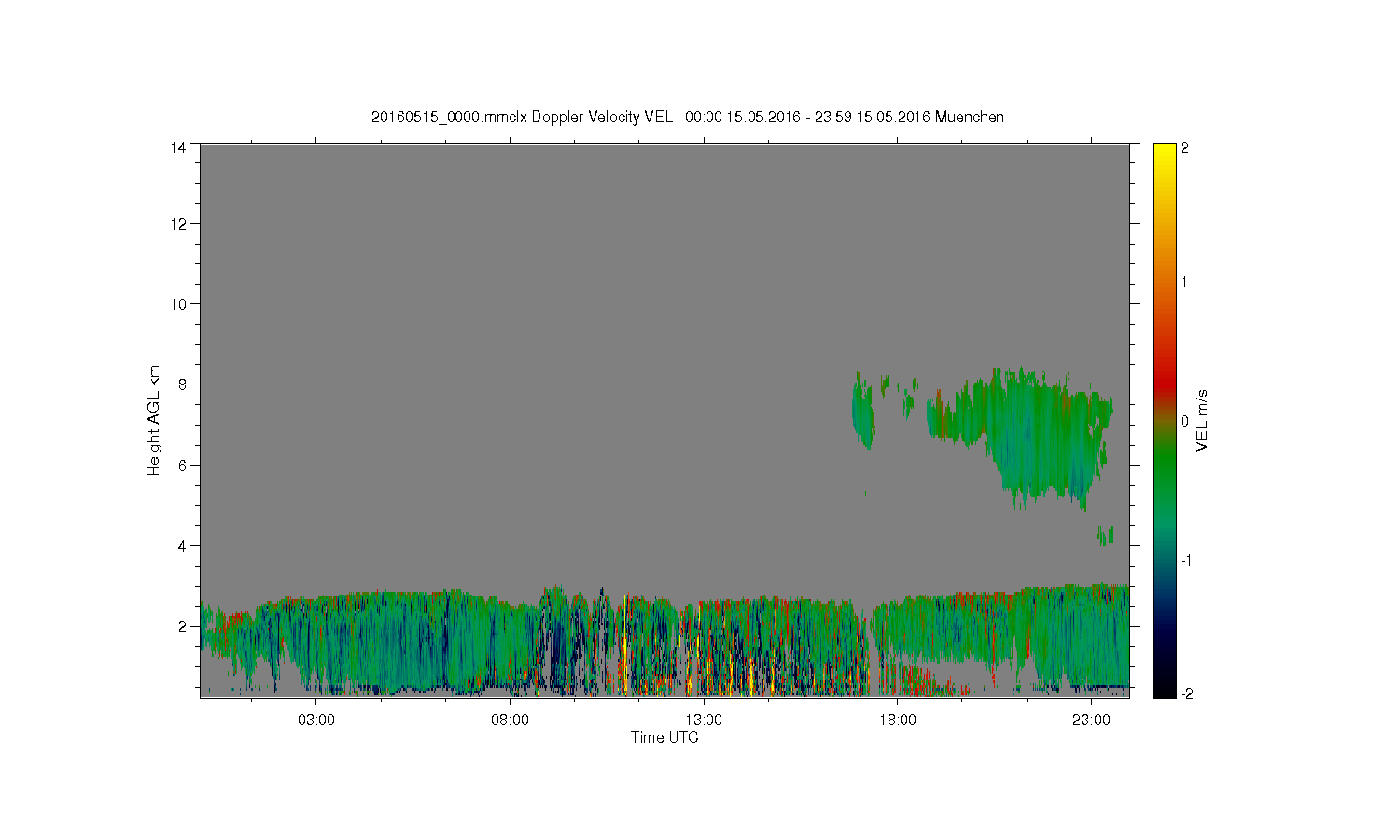Click the height axis label 14

[177, 147]
